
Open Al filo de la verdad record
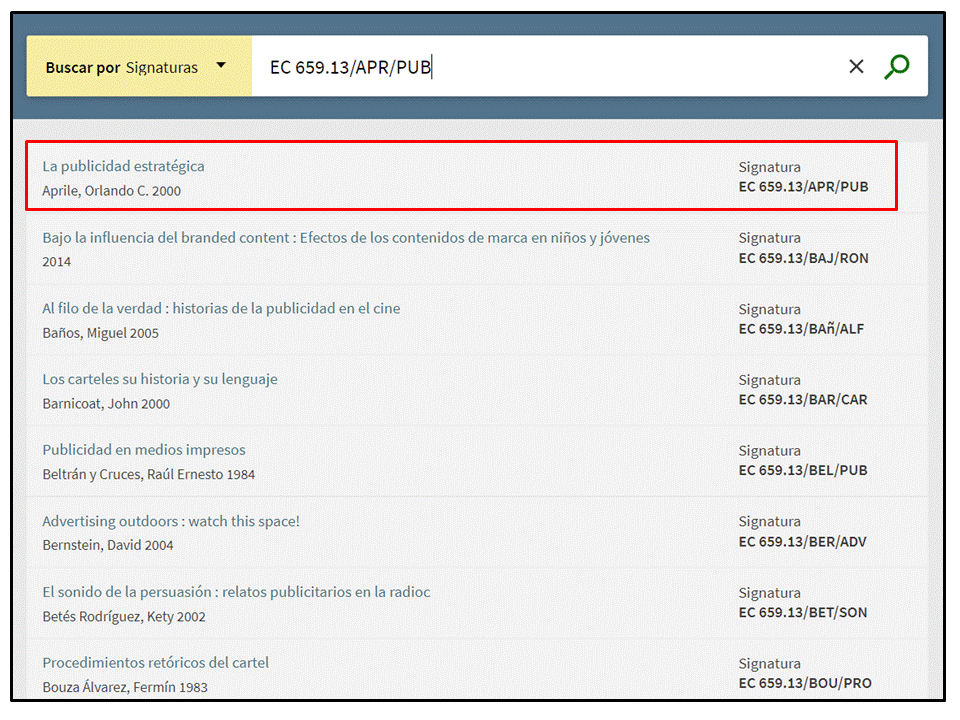point(221,309)
